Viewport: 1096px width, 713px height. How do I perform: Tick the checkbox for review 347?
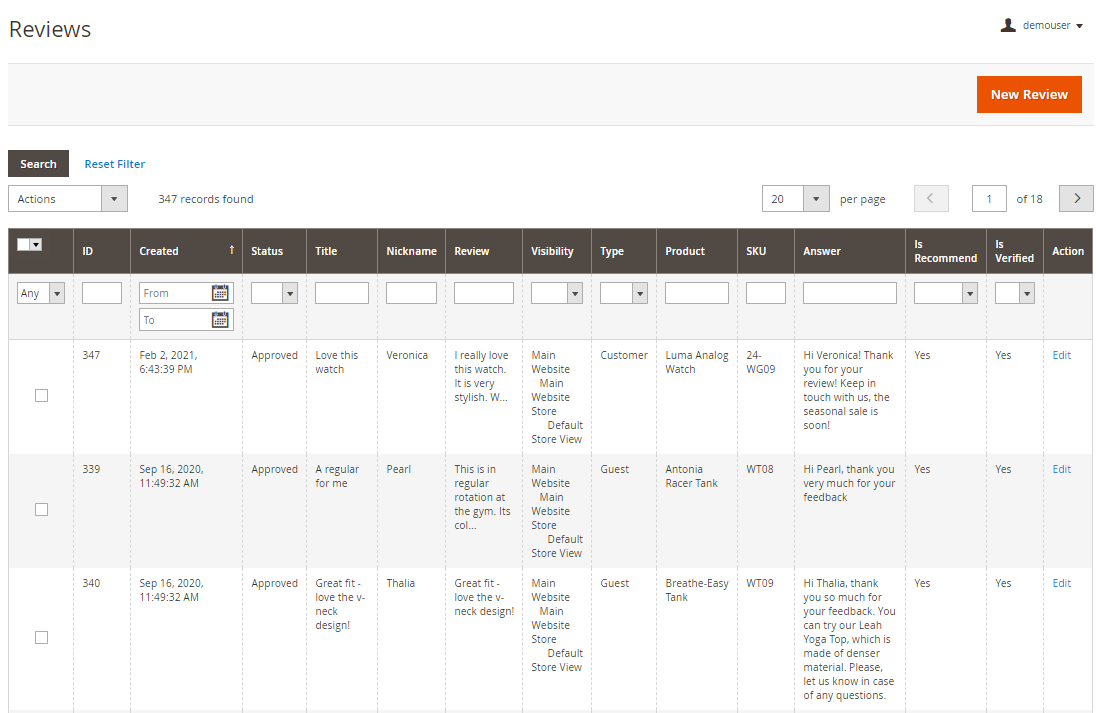point(41,396)
